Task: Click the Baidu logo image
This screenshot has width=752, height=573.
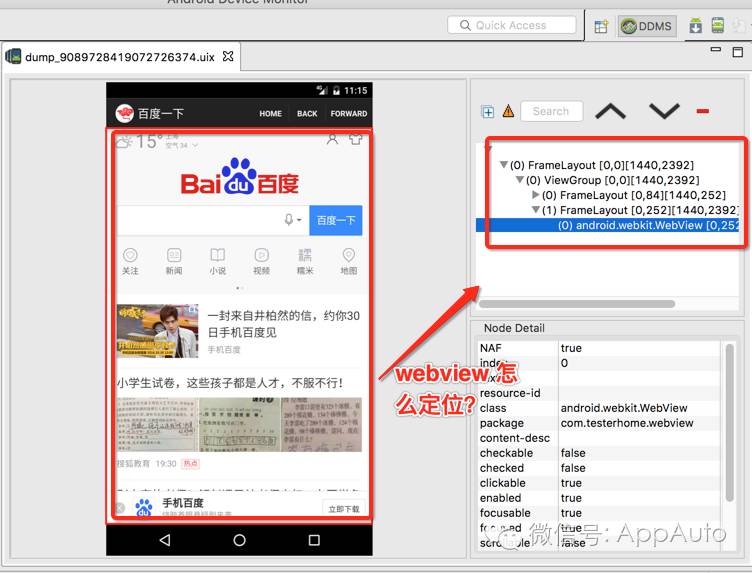Action: (x=239, y=176)
